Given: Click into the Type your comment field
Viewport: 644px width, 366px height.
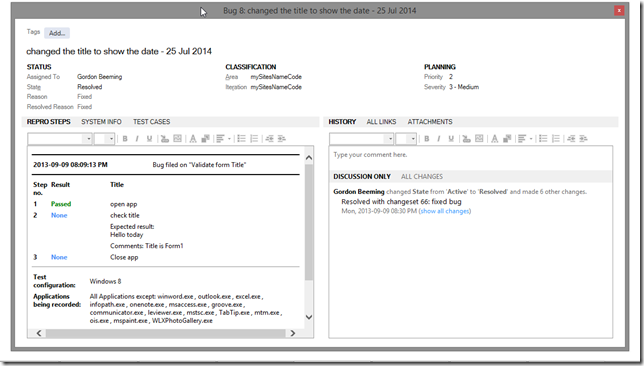Looking at the screenshot, I should point(471,155).
